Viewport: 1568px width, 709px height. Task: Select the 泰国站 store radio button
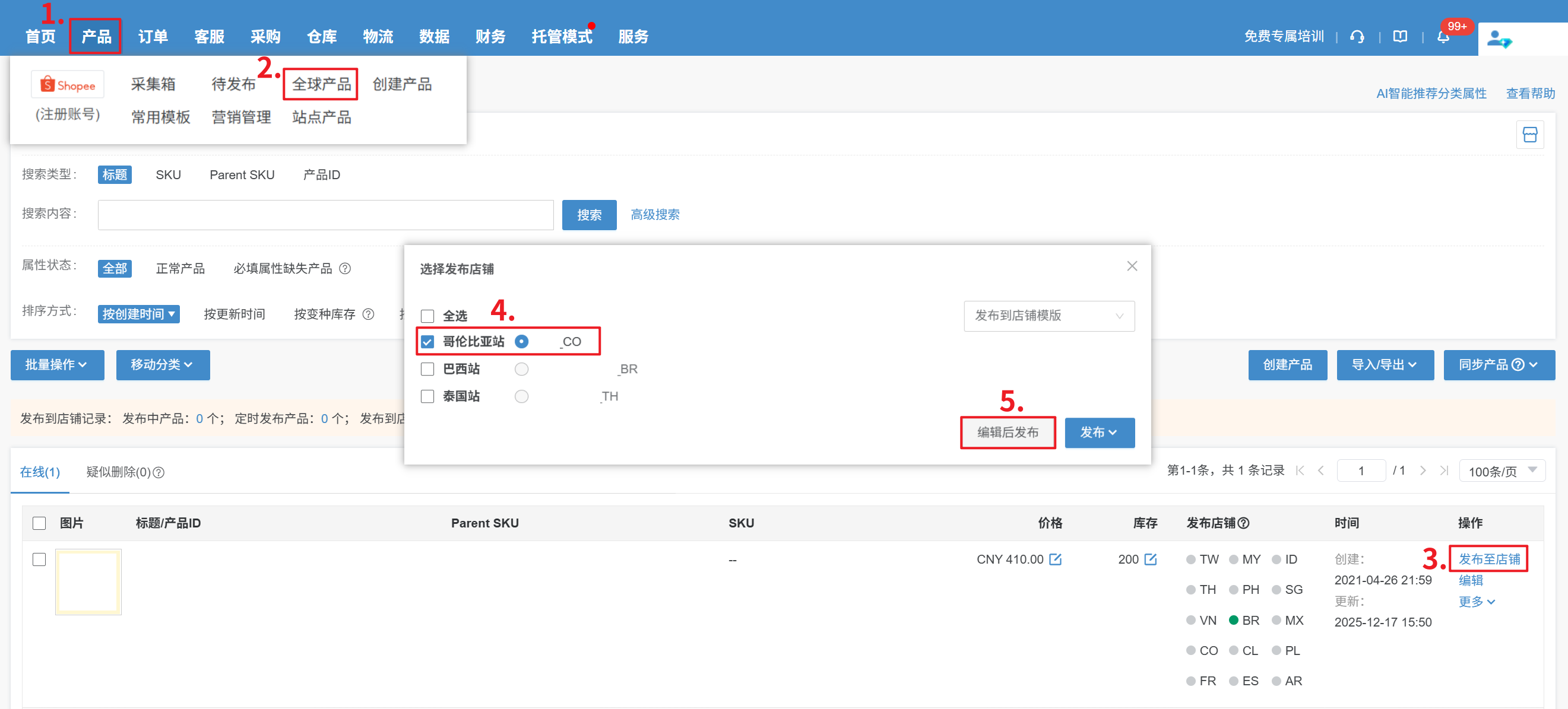tap(521, 396)
